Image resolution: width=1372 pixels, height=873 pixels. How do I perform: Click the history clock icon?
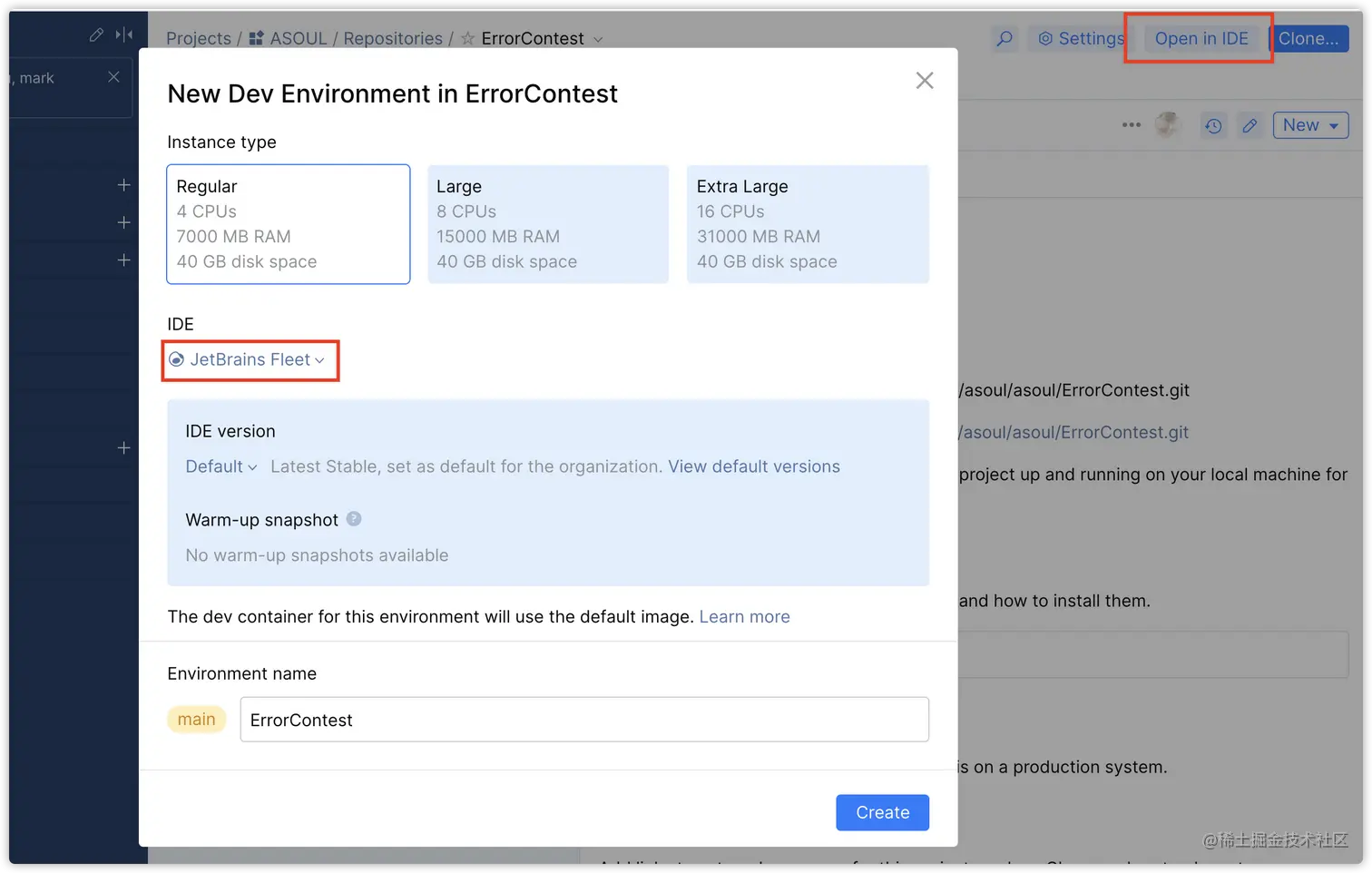click(x=1213, y=126)
